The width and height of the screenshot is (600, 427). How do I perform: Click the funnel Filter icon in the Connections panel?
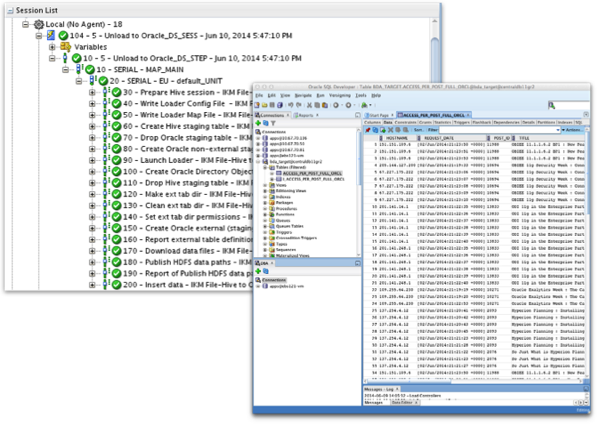click(x=273, y=123)
